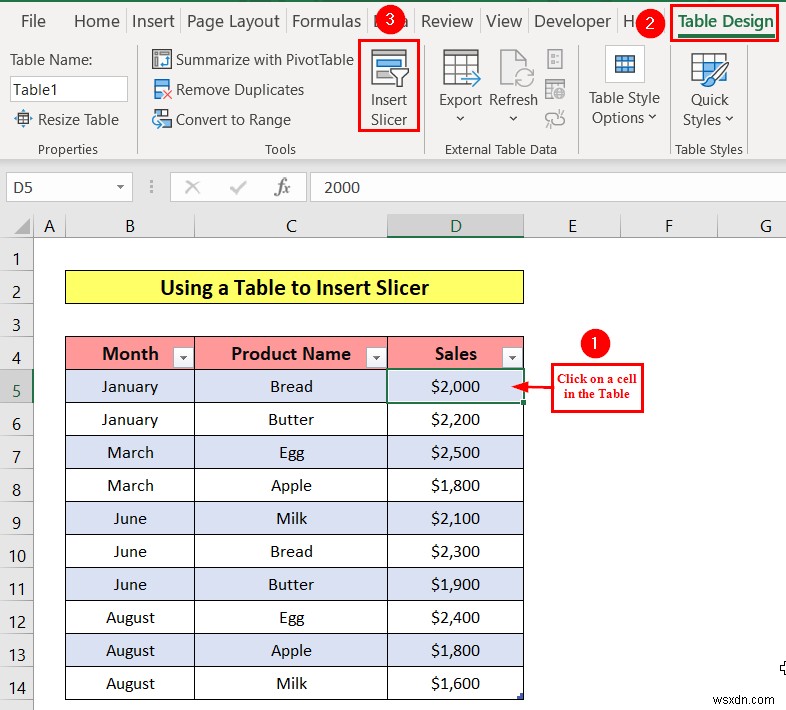Click the Remove Duplicates icon
This screenshot has width=786, height=710.
tap(162, 89)
